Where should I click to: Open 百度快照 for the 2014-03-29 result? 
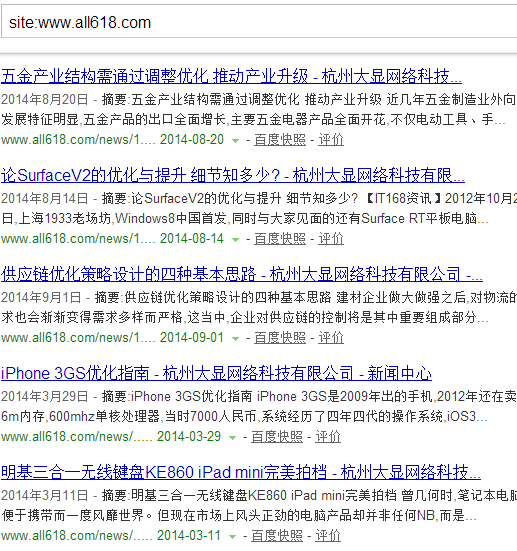click(277, 437)
